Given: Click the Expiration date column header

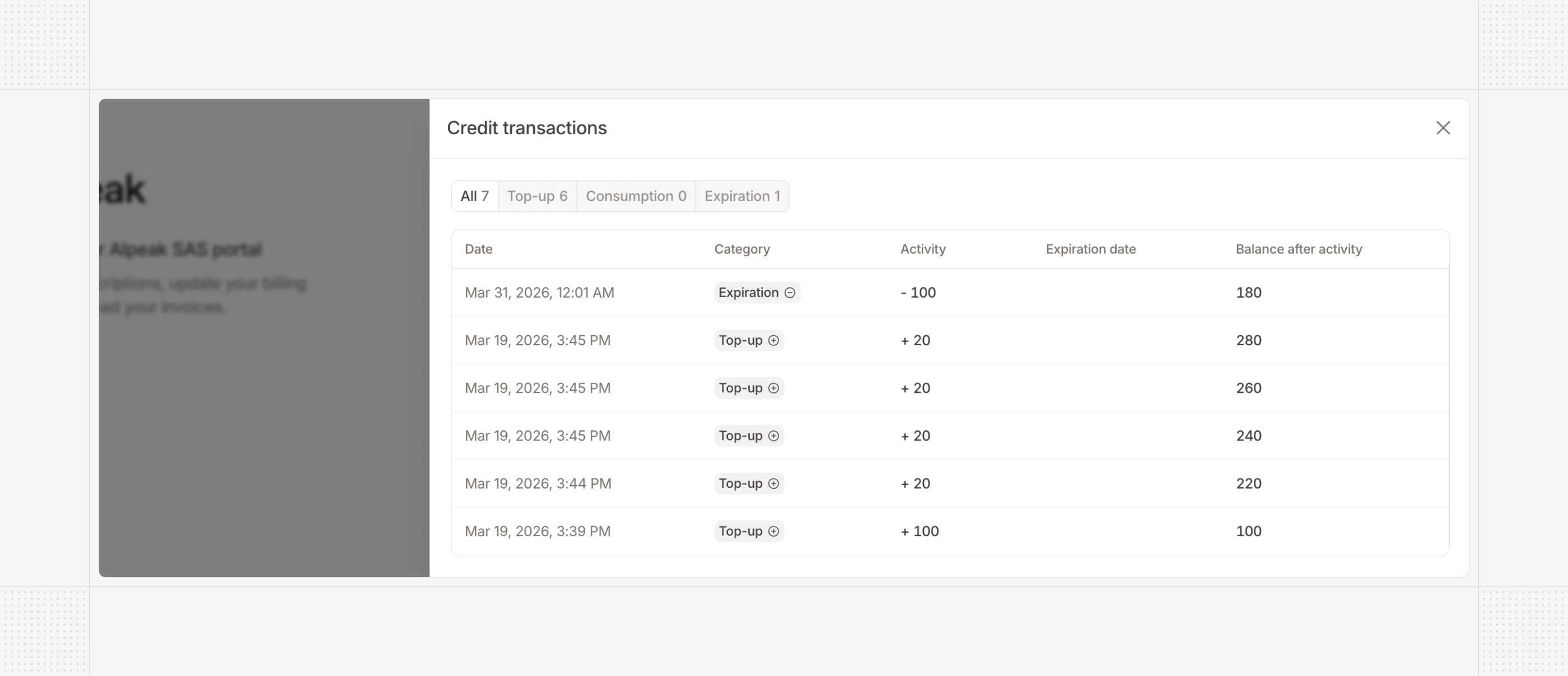Looking at the screenshot, I should pyautogui.click(x=1090, y=249).
